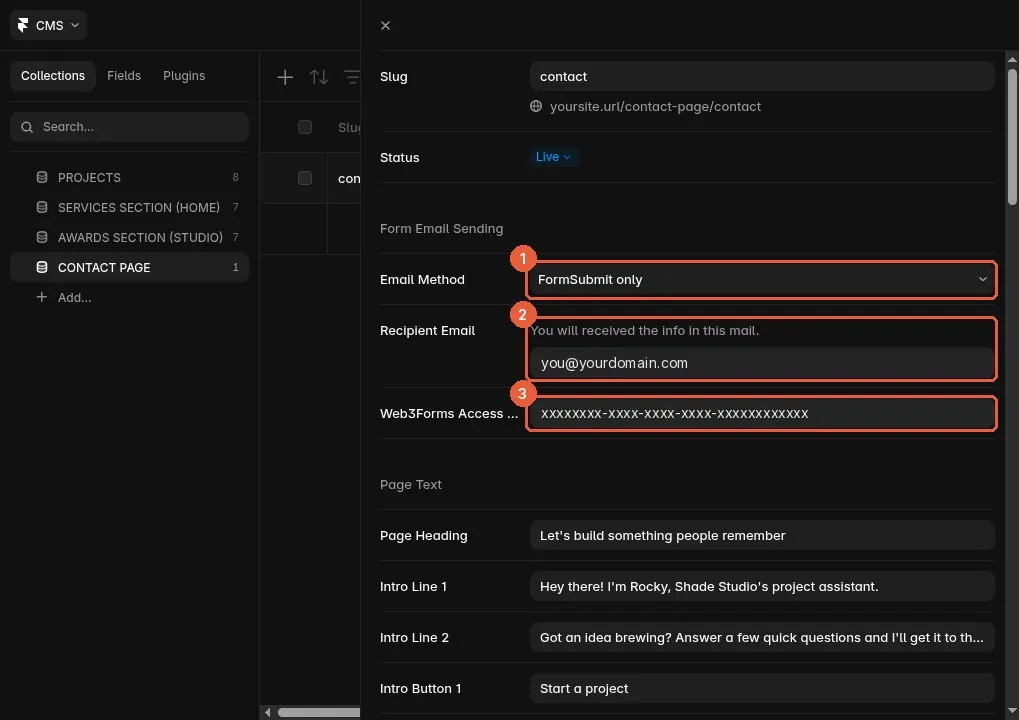Image resolution: width=1019 pixels, height=720 pixels.
Task: Click the horizontal scrollbar thumb of the table
Action: pos(318,712)
